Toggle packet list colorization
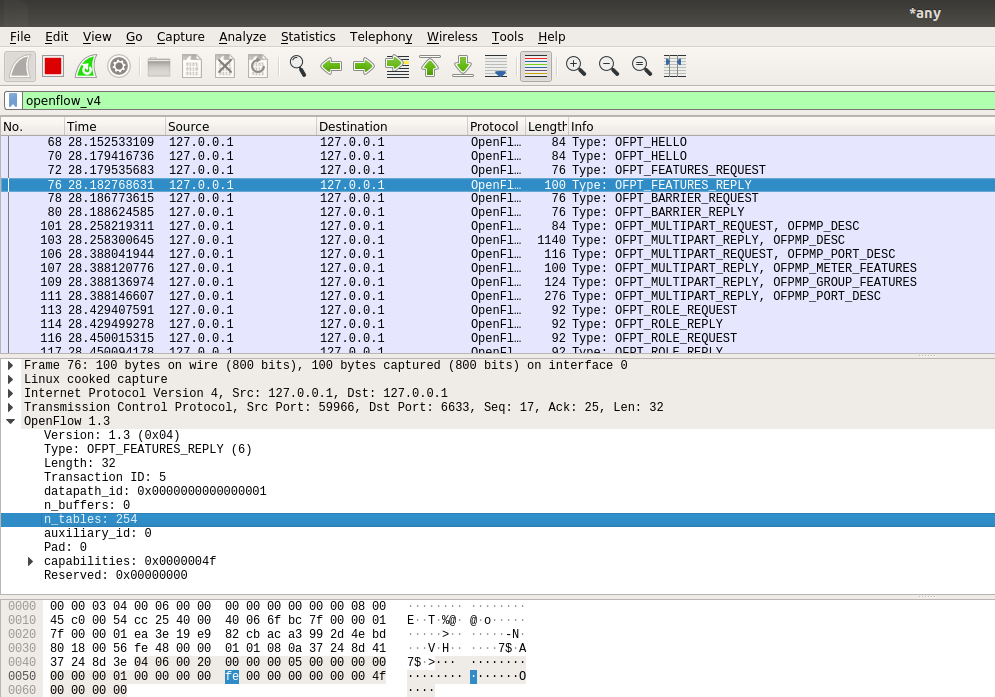 (536, 66)
